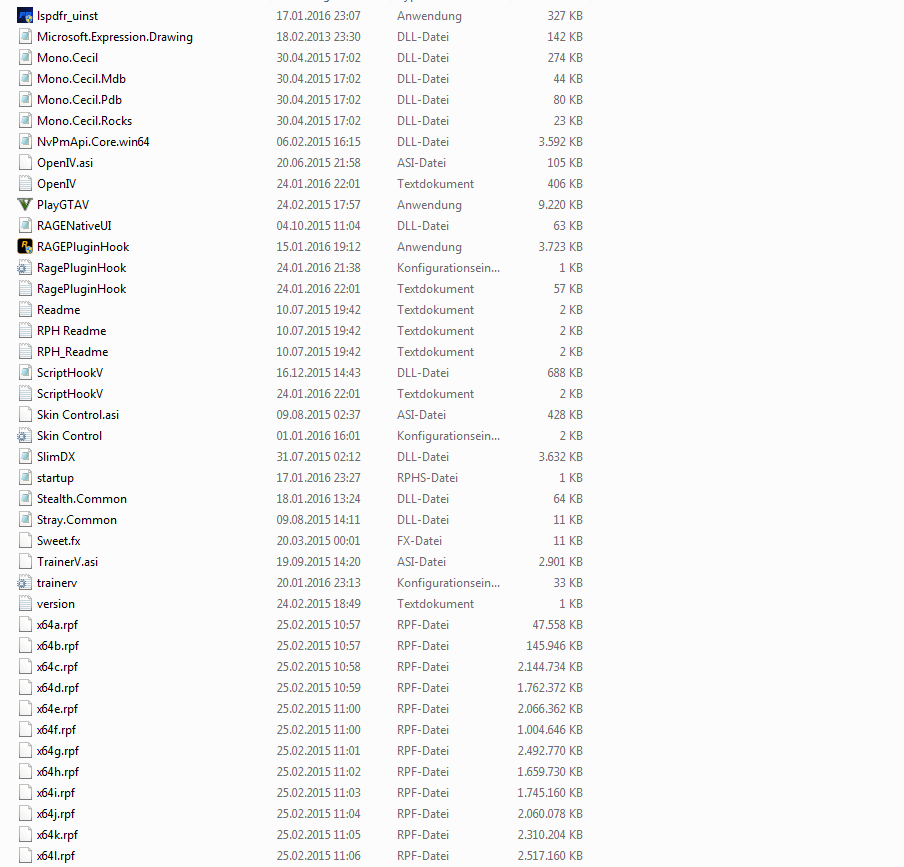Click the date 06.02.2015 16:15

(x=318, y=142)
